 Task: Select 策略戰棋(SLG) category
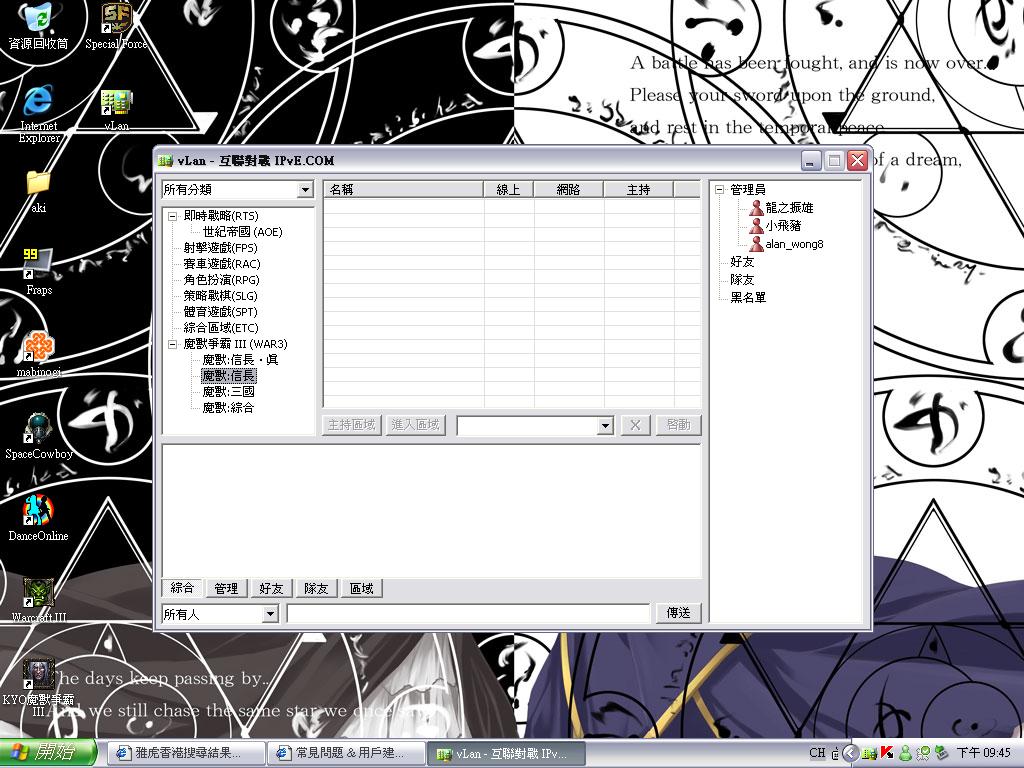(x=220, y=296)
